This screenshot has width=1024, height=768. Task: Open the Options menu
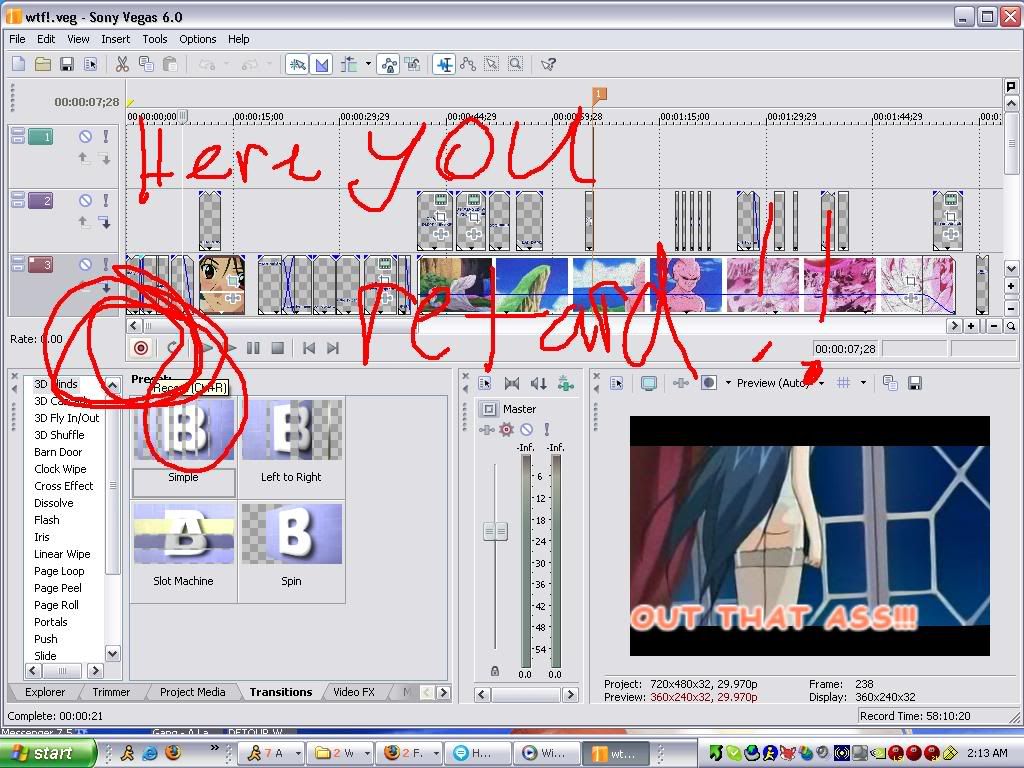(197, 39)
